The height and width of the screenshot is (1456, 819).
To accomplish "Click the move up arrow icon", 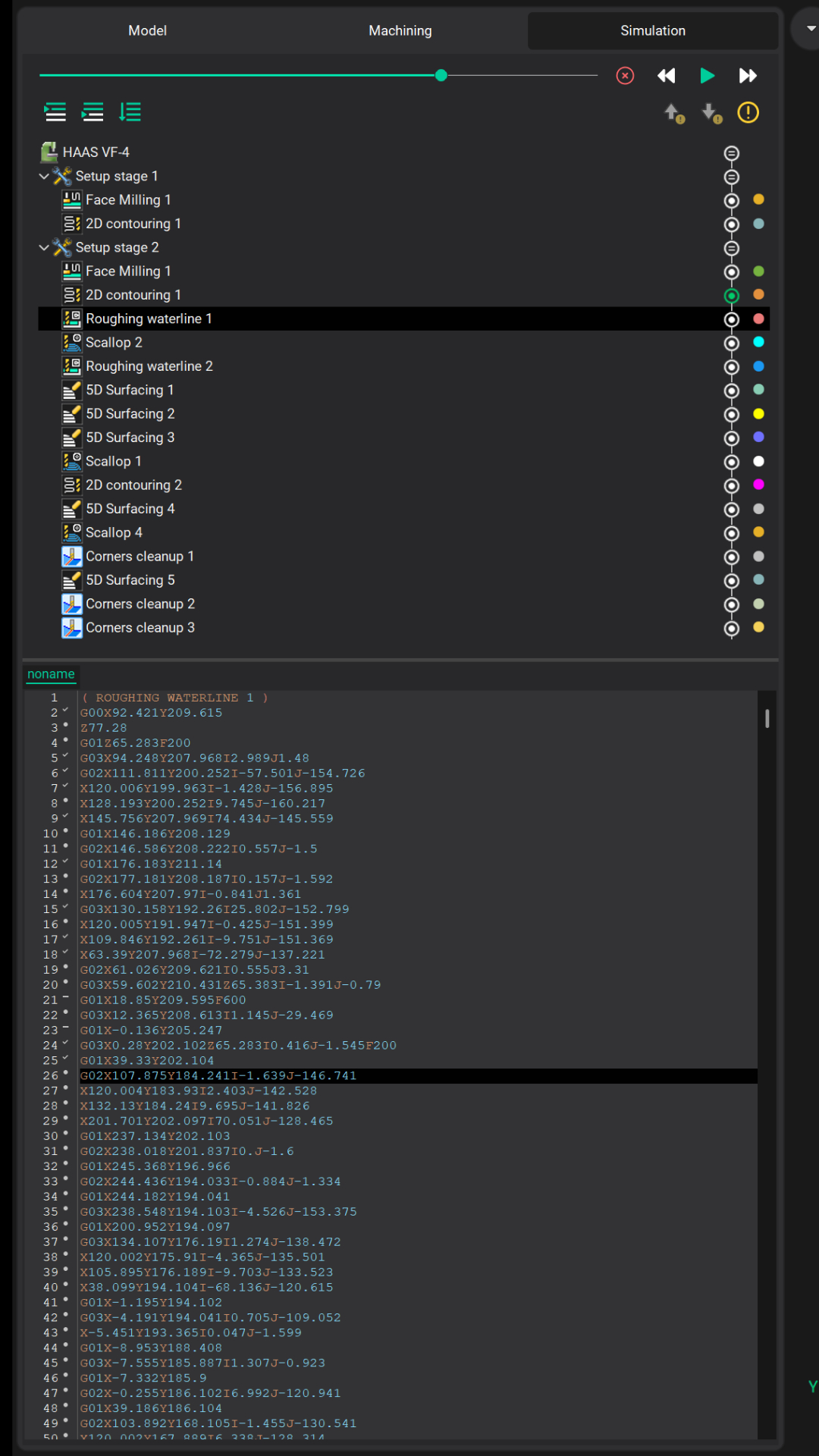I will (x=673, y=114).
